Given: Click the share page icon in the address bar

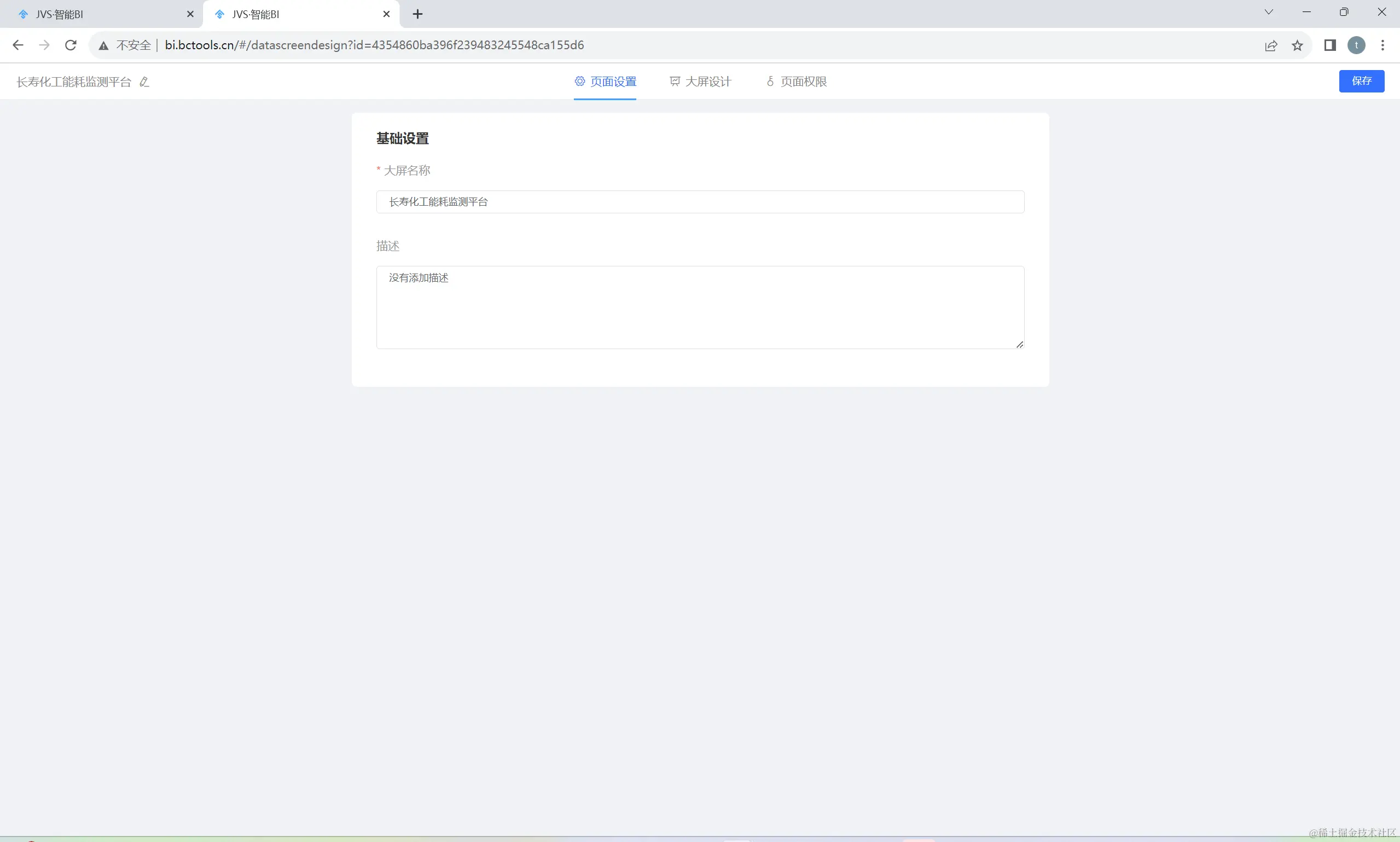Looking at the screenshot, I should [x=1271, y=45].
